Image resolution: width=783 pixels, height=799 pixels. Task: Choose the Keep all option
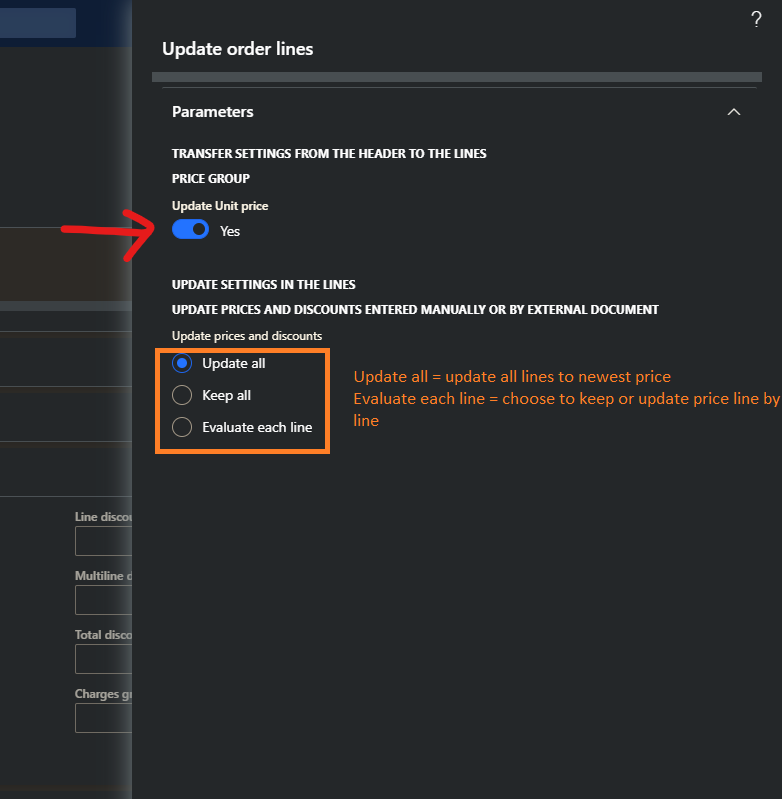[182, 395]
